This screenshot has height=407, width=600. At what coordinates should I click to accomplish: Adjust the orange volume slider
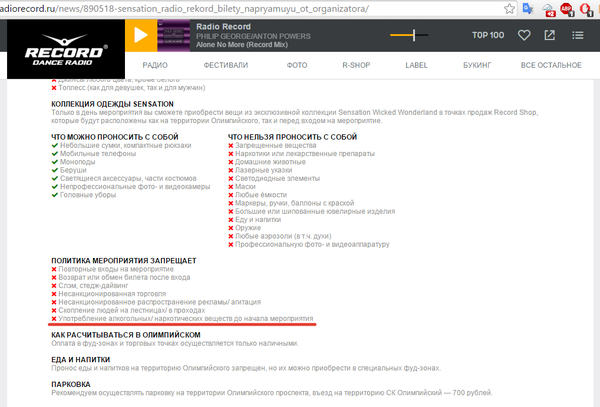[x=409, y=35]
